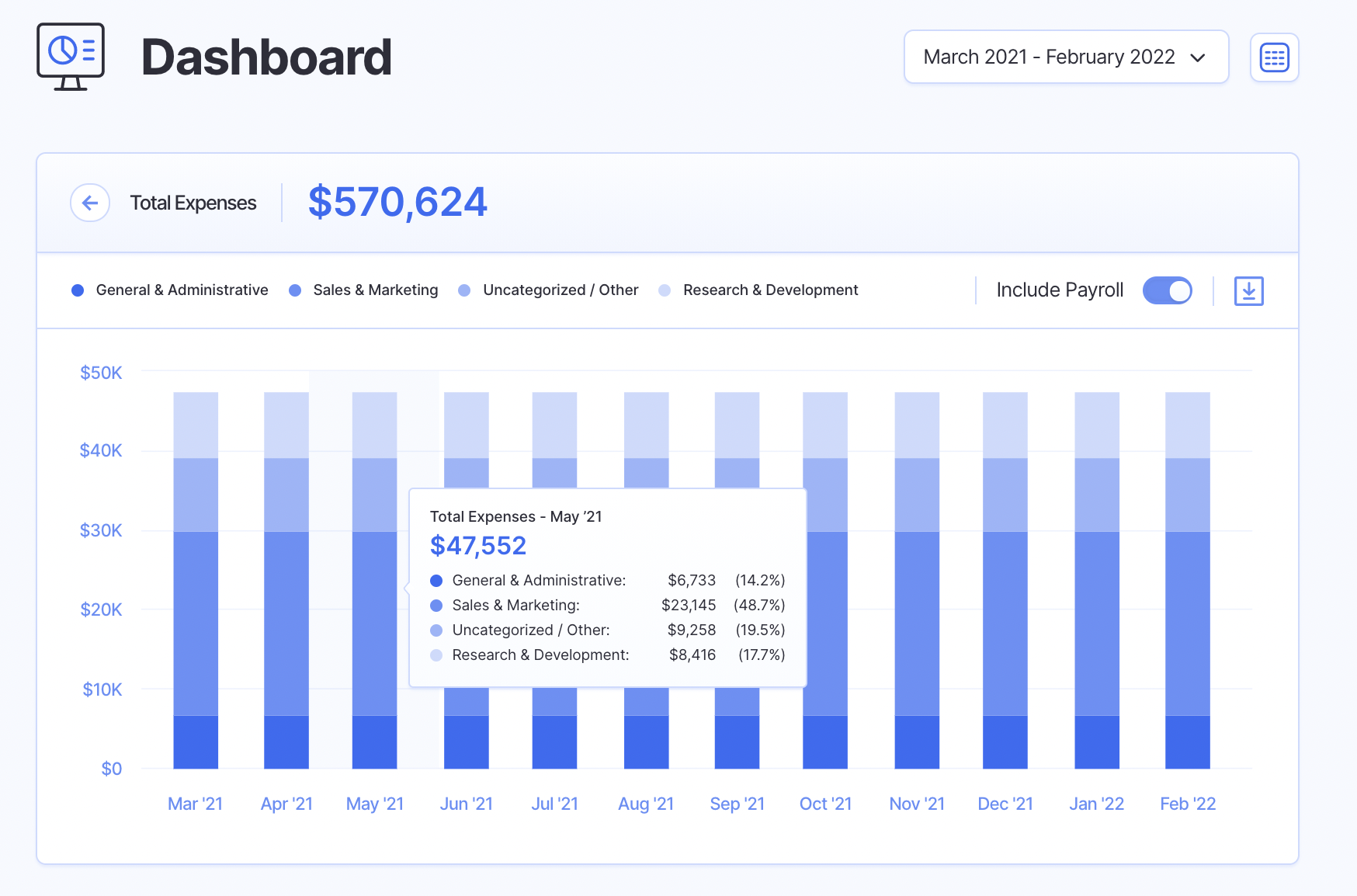Select the Include Payroll text label

(x=1059, y=290)
